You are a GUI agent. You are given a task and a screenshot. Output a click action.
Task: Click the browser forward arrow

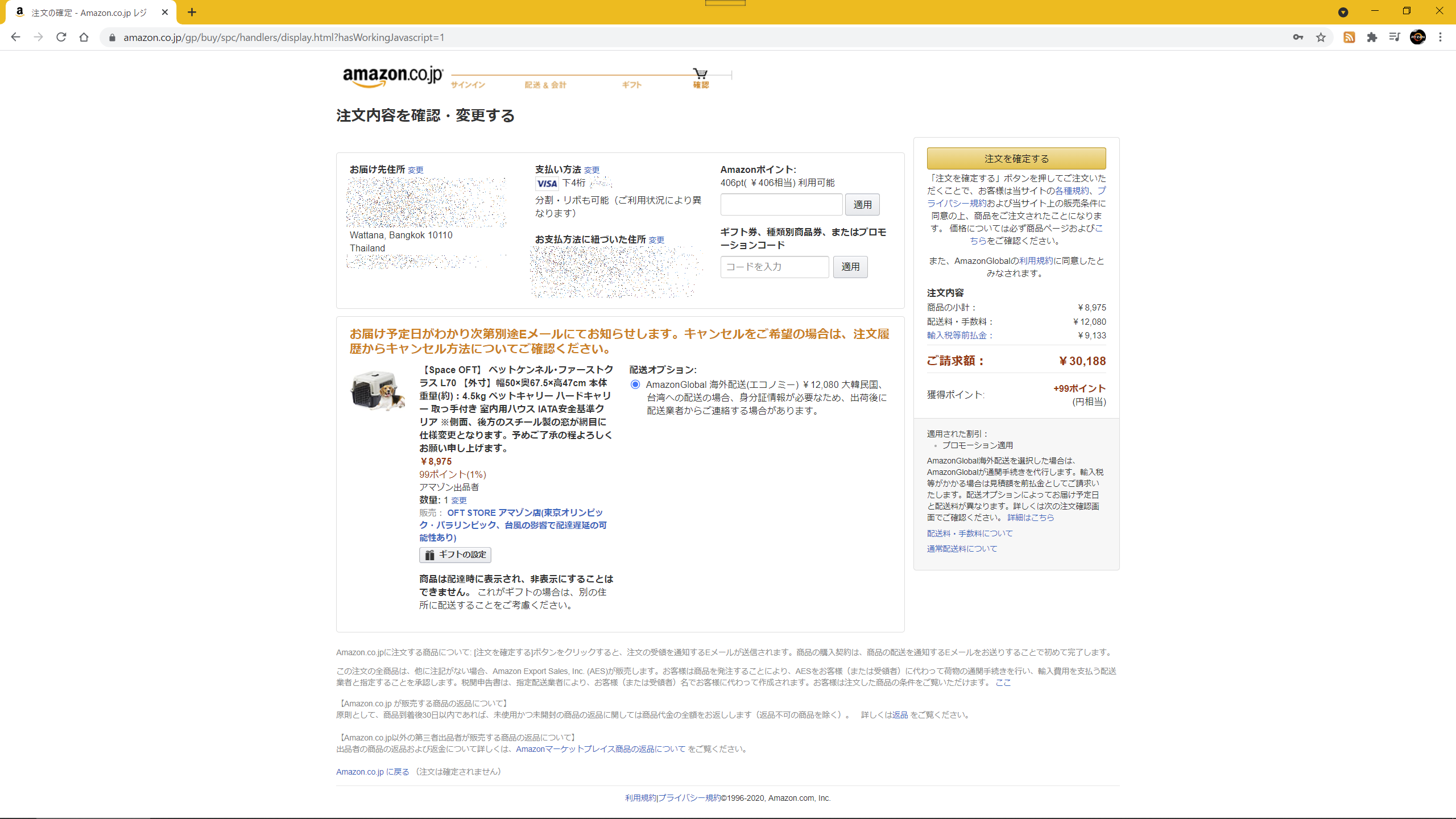coord(38,37)
